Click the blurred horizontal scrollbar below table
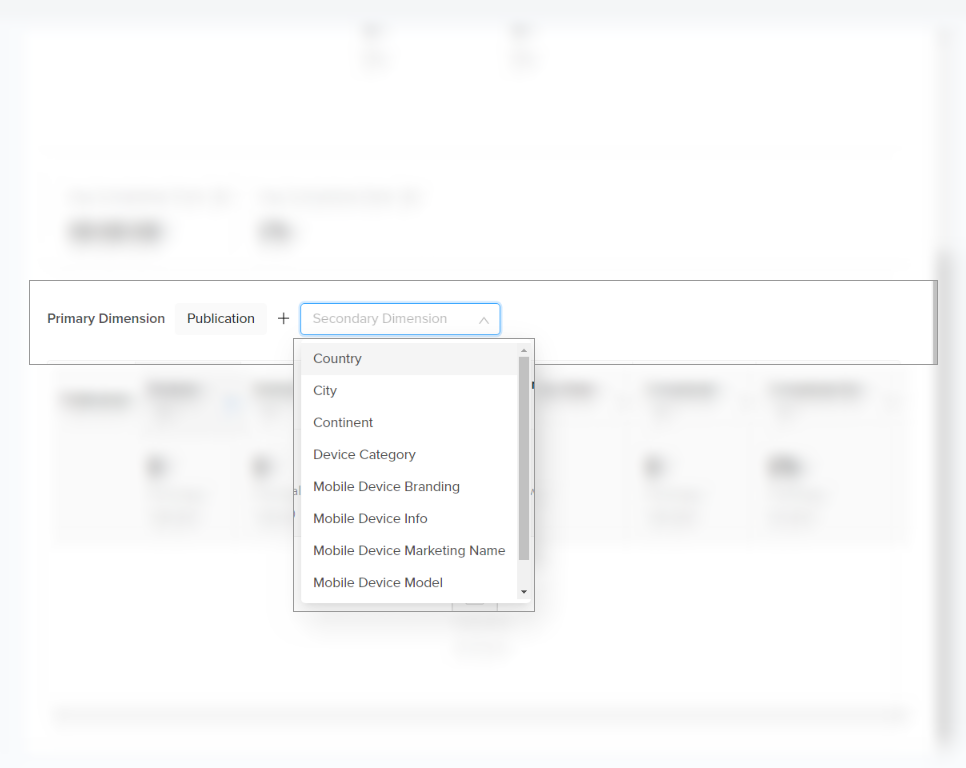Viewport: 966px width, 768px height. (480, 715)
